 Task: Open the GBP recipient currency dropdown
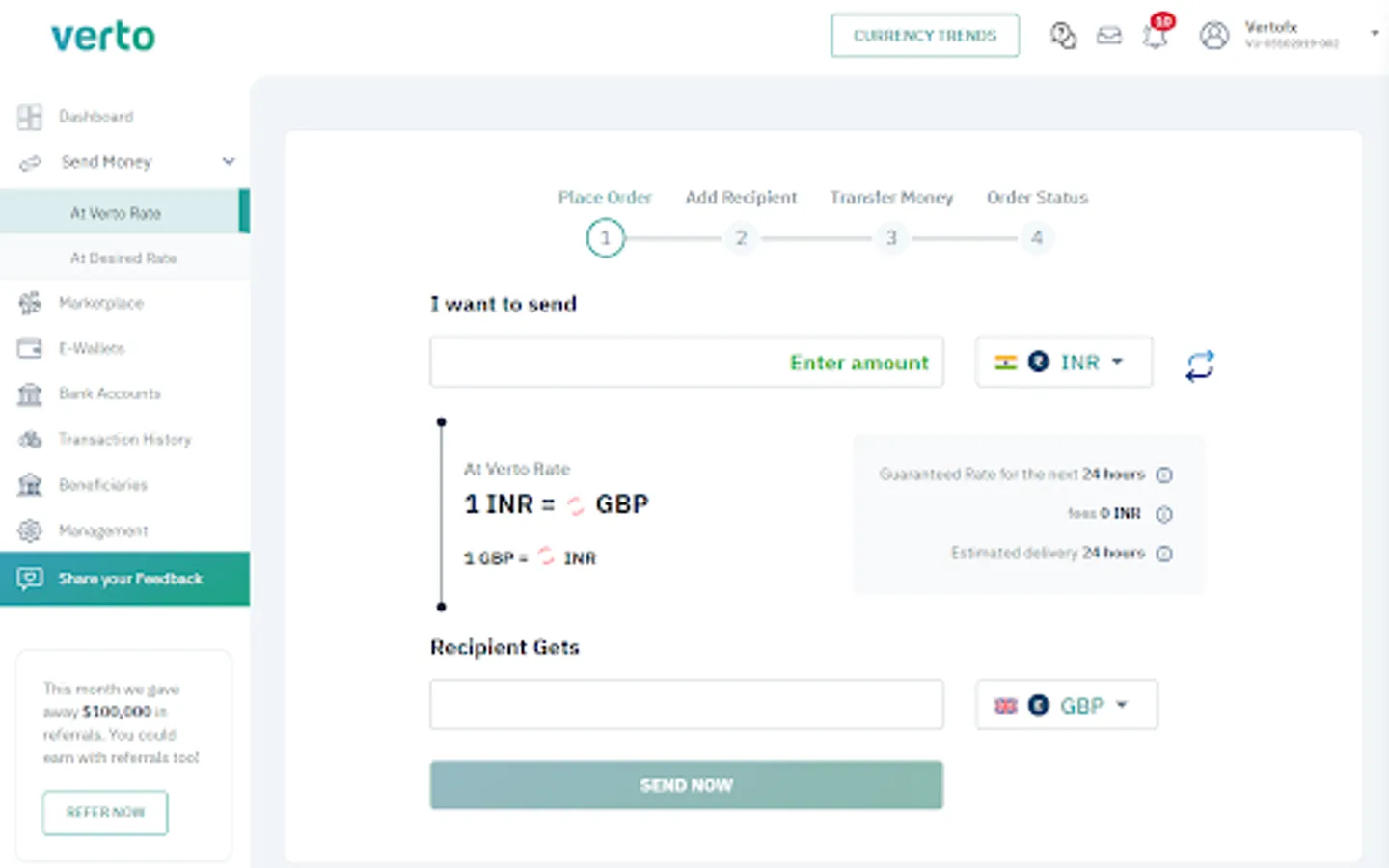[x=1066, y=706]
